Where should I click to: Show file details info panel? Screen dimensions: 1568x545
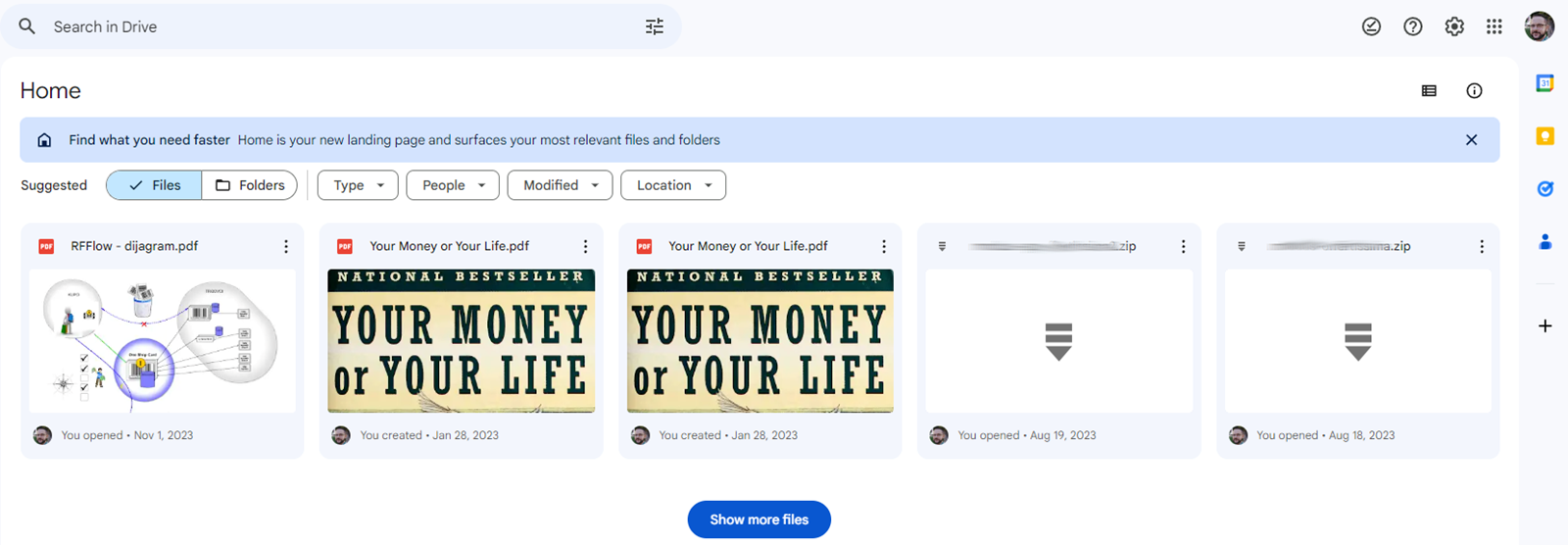coord(1474,90)
